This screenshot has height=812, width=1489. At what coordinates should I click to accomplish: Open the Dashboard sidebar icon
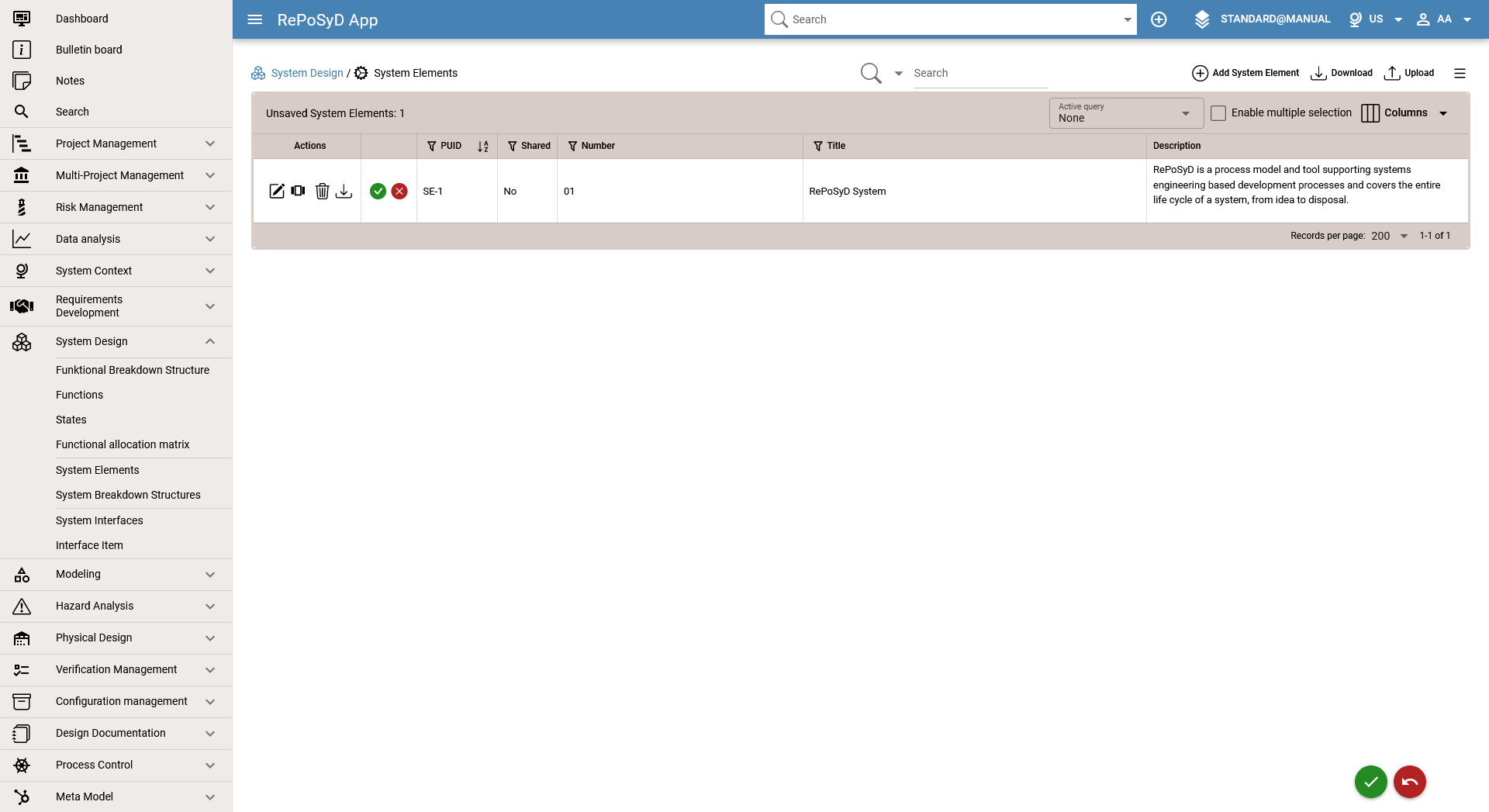click(x=22, y=19)
